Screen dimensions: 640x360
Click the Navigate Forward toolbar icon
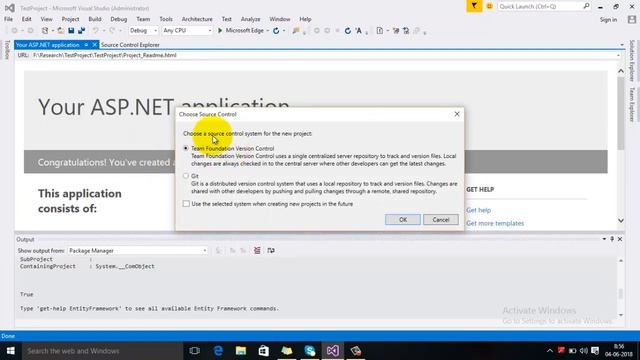[x=30, y=31]
